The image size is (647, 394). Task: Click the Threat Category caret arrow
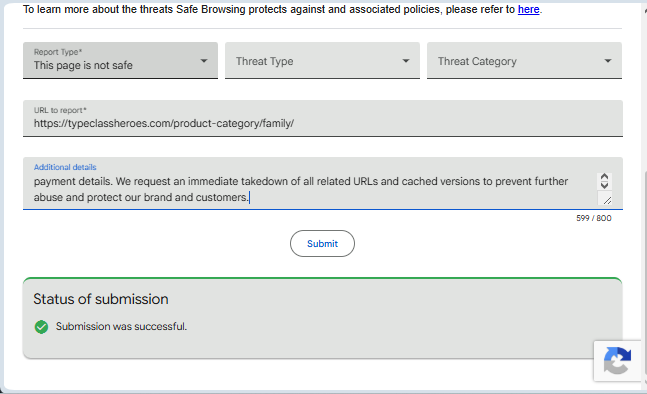click(x=608, y=61)
